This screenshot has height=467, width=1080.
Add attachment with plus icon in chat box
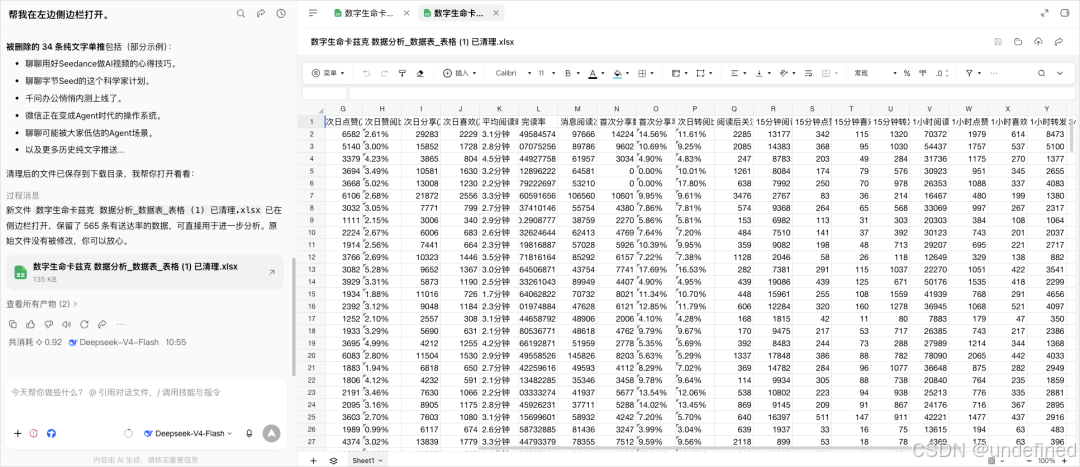[18, 433]
